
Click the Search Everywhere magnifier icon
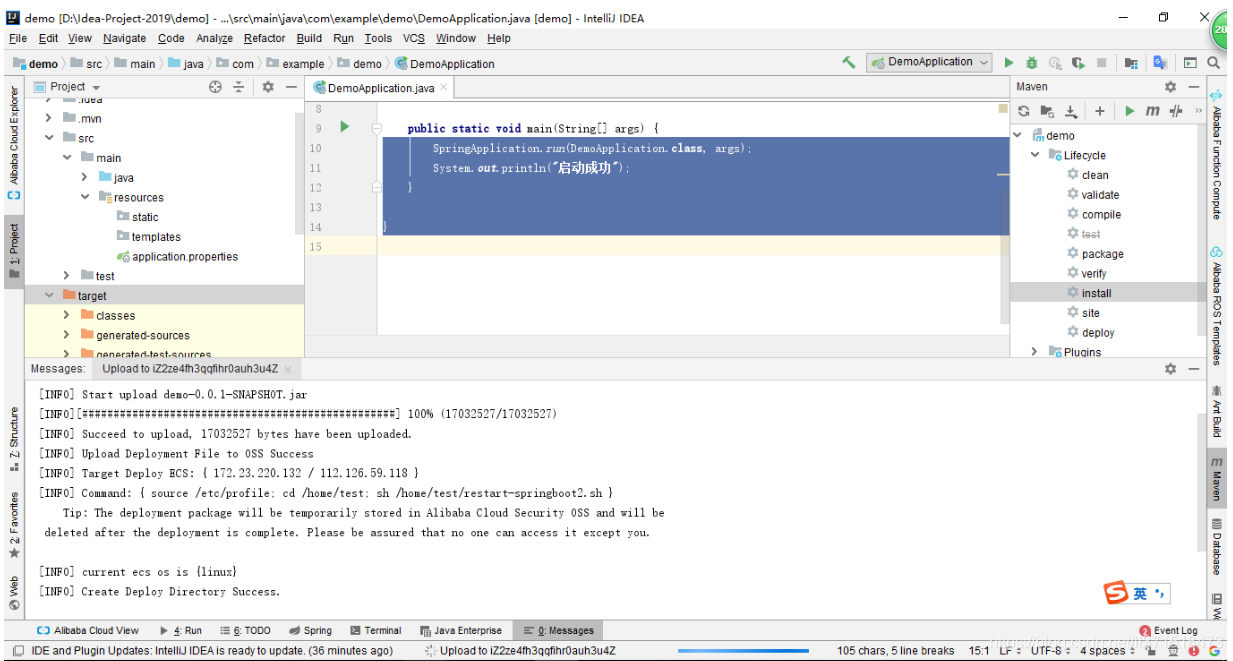pyautogui.click(x=1213, y=62)
